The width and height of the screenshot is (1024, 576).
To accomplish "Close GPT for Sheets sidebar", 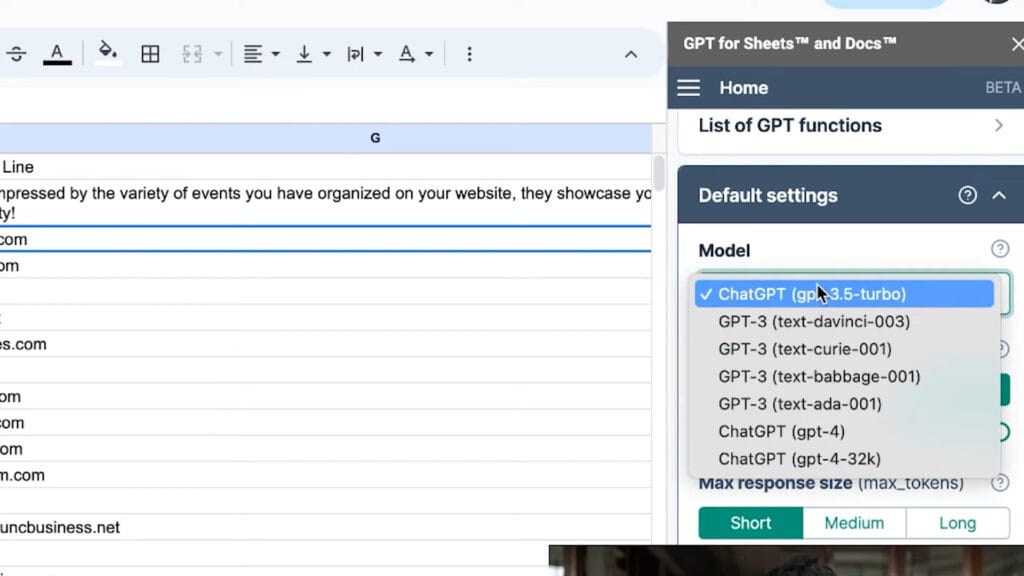I will coord(1017,44).
